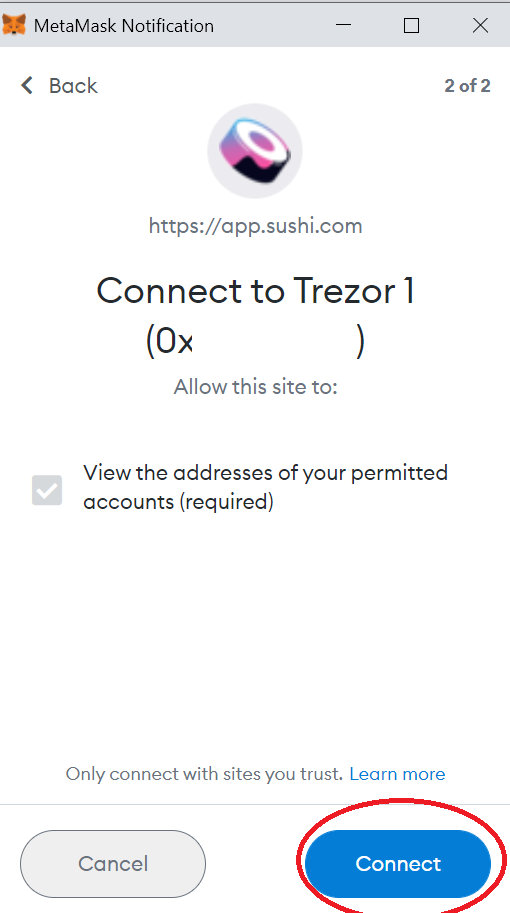Click the Connect to Trezor 1 heading
Screen dimensions: 510x913
256,291
